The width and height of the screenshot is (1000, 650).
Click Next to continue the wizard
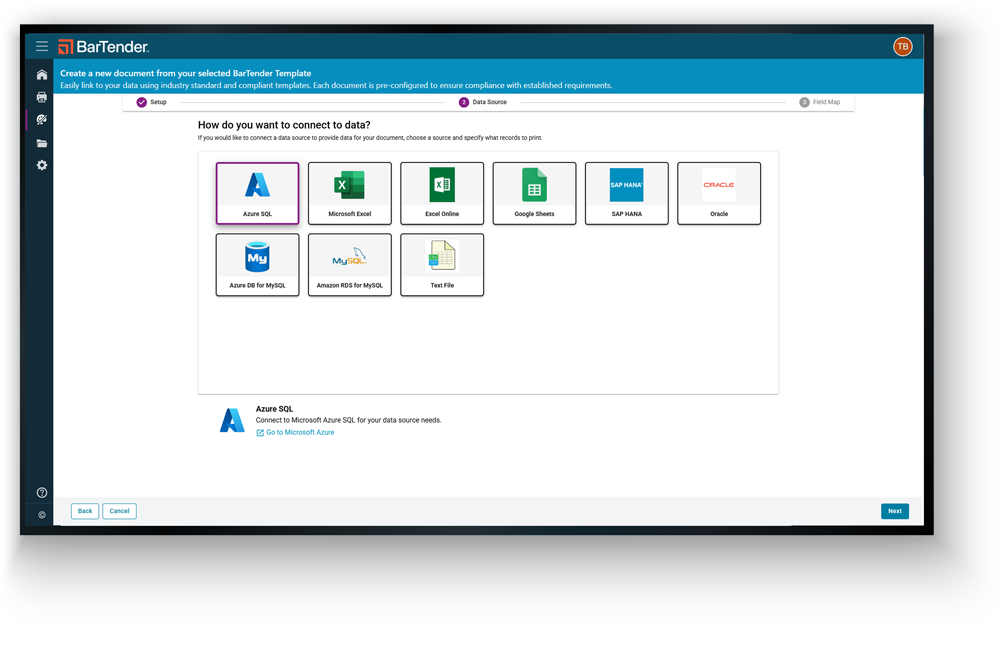click(895, 510)
